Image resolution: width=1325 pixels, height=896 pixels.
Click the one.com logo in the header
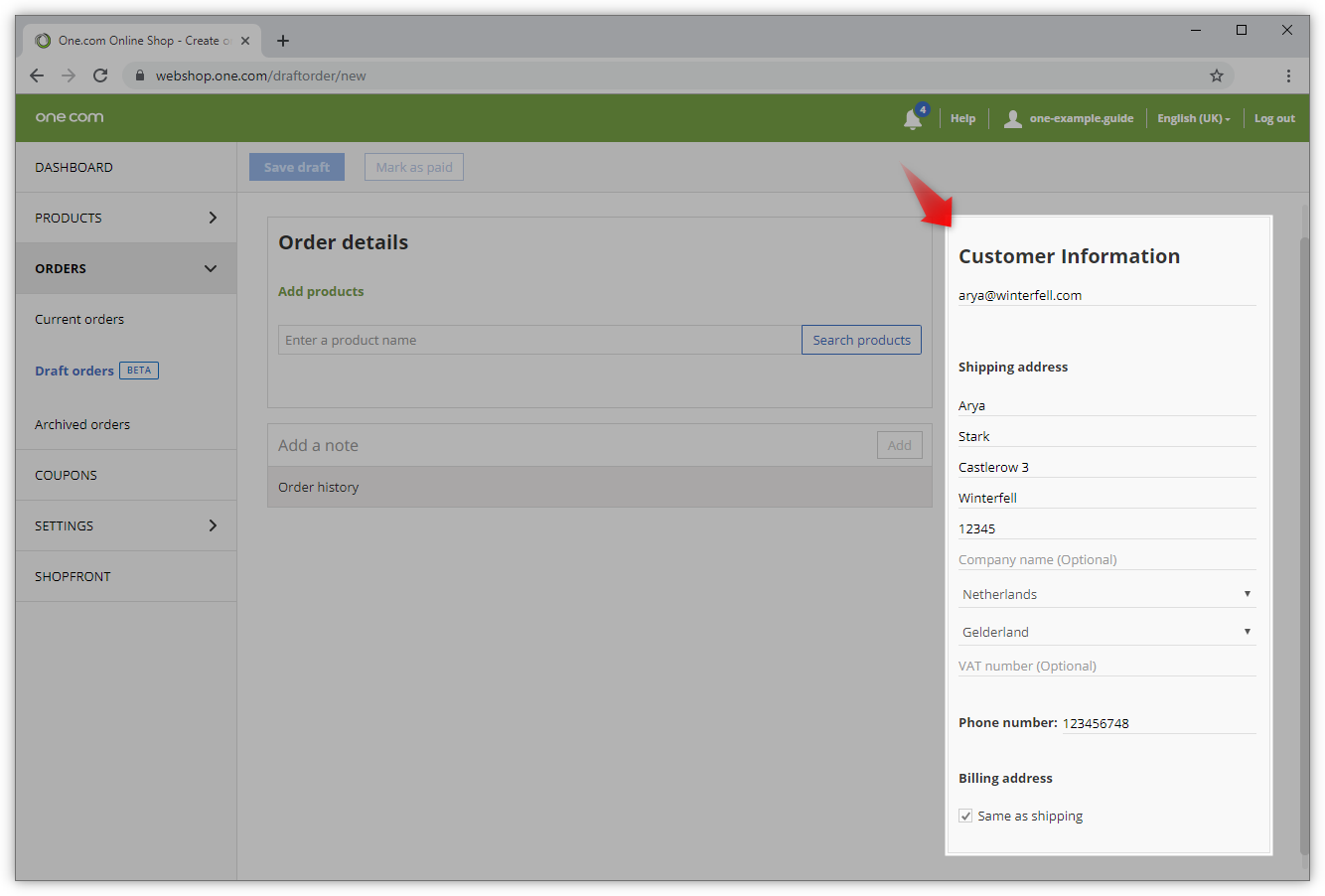(69, 116)
